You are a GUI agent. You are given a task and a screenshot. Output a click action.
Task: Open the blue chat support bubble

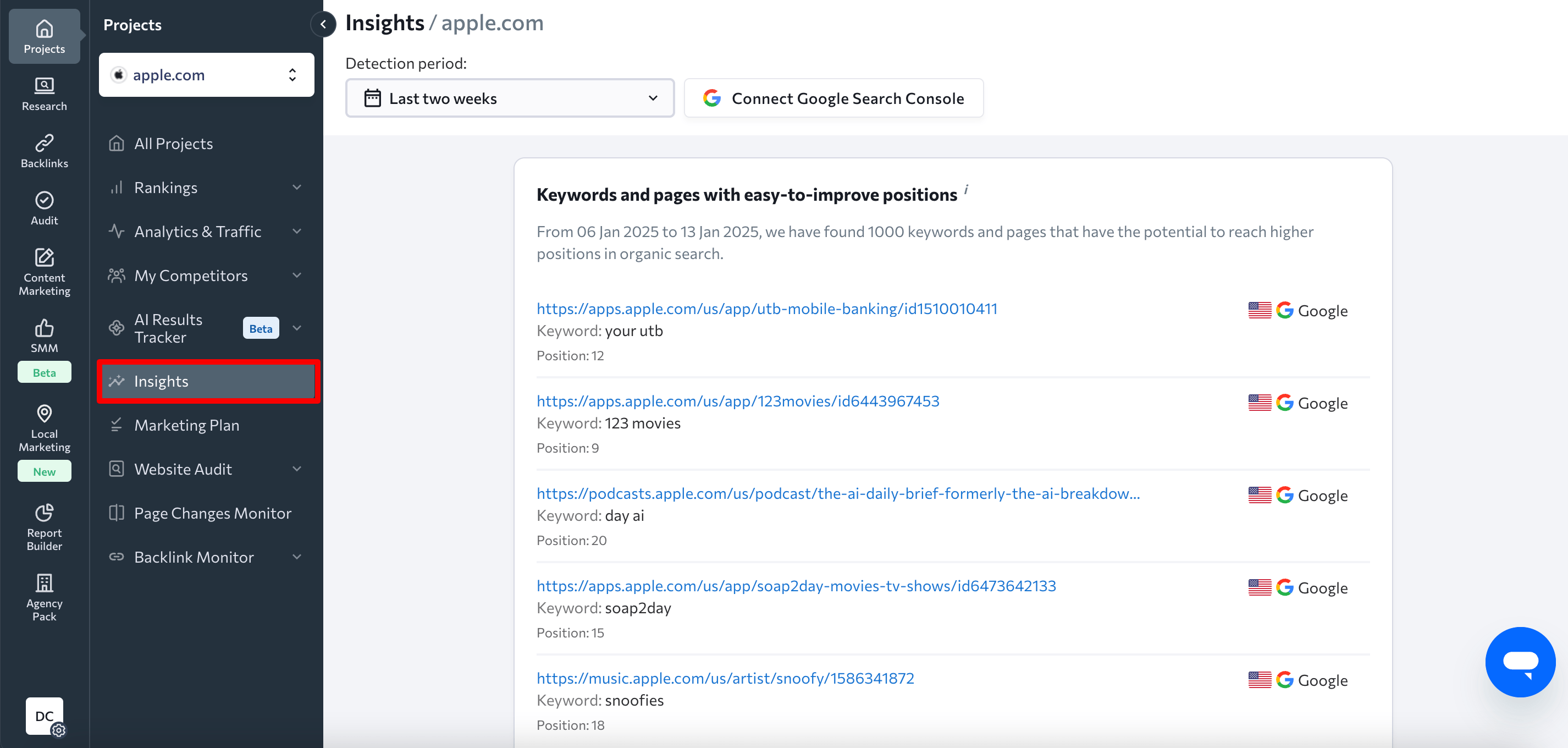click(x=1520, y=662)
